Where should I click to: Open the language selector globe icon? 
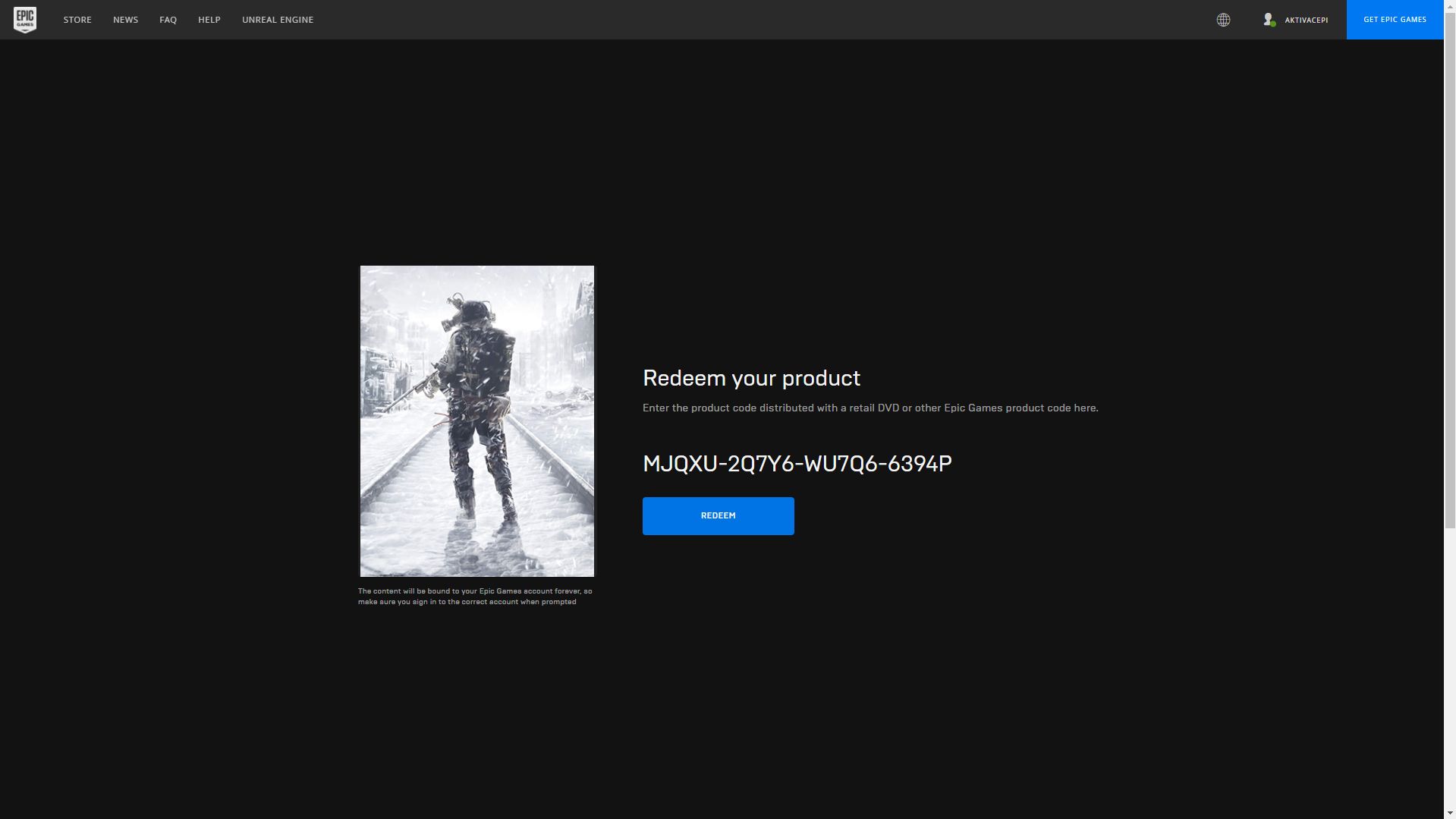coord(1223,20)
